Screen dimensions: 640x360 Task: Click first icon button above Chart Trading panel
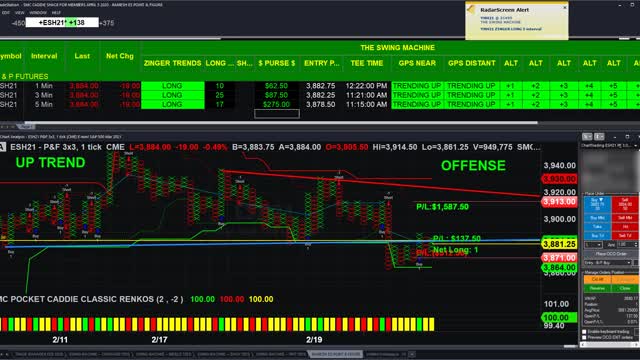tap(587, 137)
